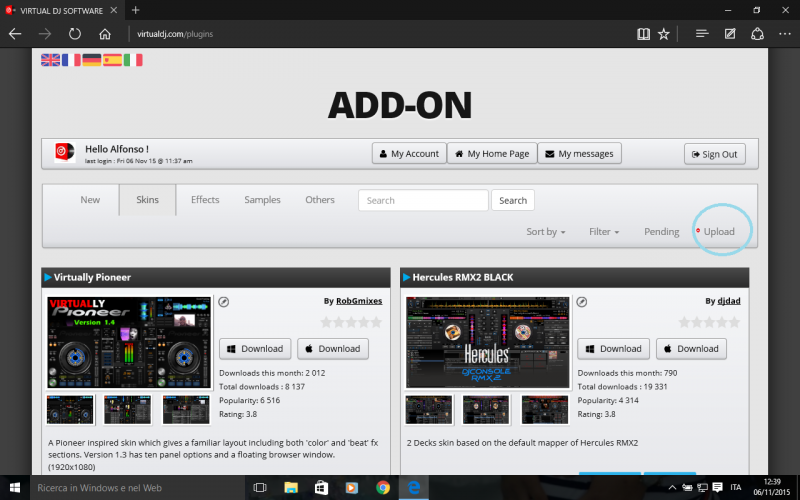Select the Spanish flag language icon
This screenshot has height=500, width=800.
(x=112, y=60)
